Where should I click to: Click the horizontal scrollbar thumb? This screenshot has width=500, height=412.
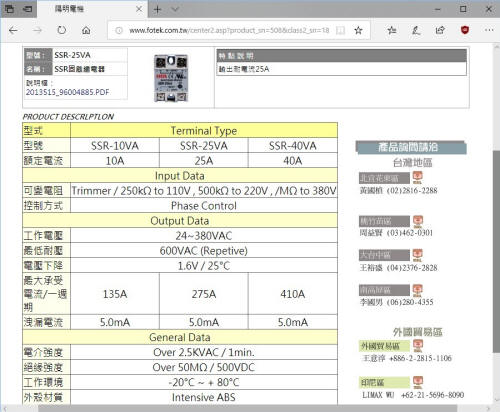click(x=247, y=408)
